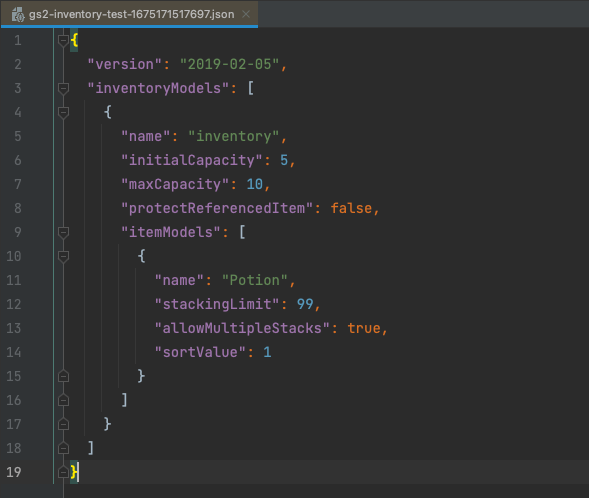Click the fold end marker on line 19
The height and width of the screenshot is (498, 589).
(x=63, y=472)
